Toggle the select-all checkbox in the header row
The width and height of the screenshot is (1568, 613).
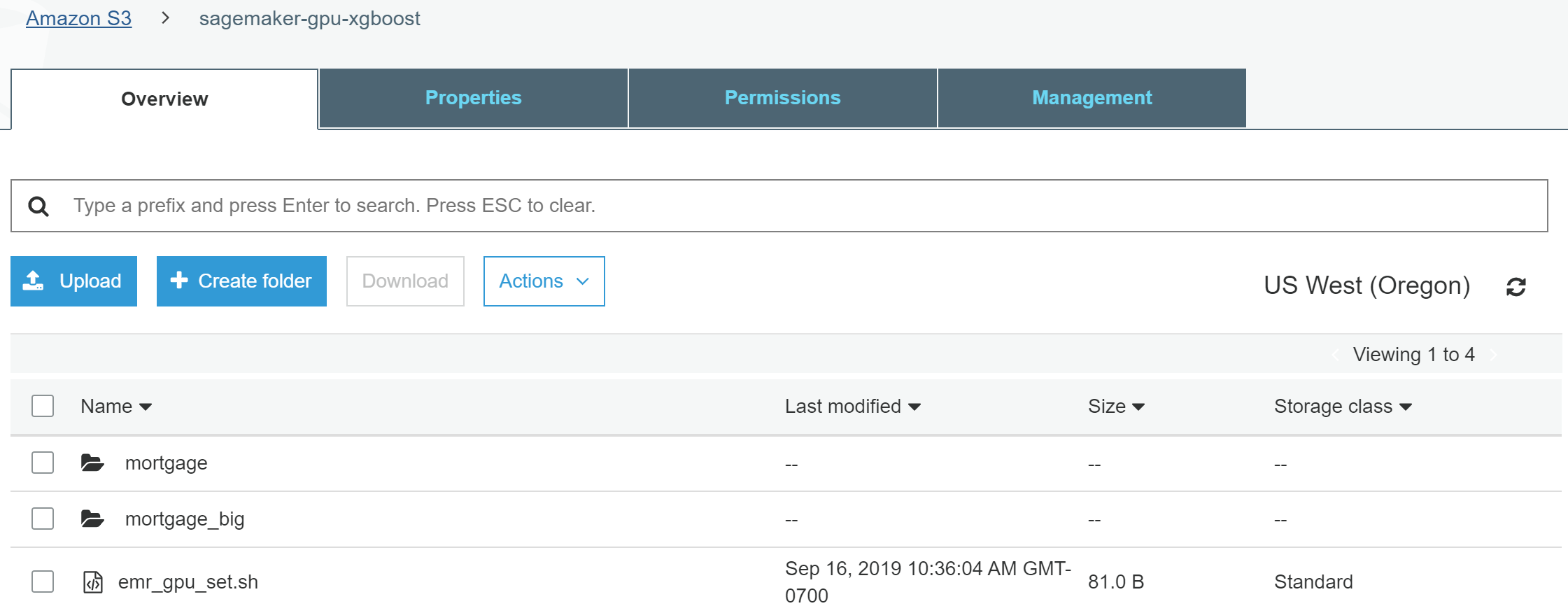click(x=43, y=406)
